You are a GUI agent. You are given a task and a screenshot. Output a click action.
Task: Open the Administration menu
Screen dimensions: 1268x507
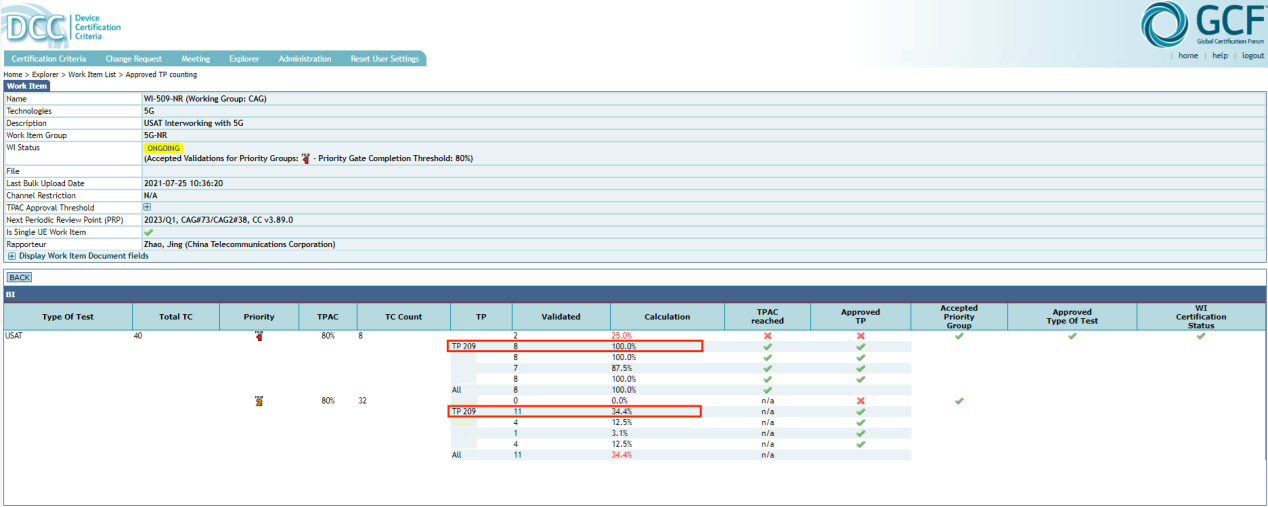[x=305, y=59]
